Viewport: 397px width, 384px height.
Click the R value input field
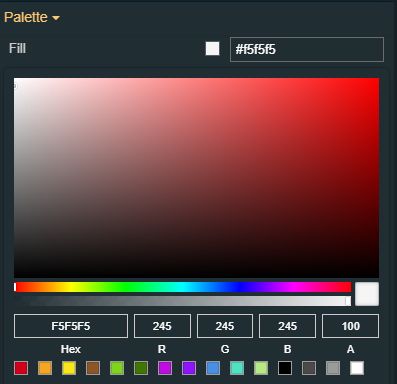(162, 326)
